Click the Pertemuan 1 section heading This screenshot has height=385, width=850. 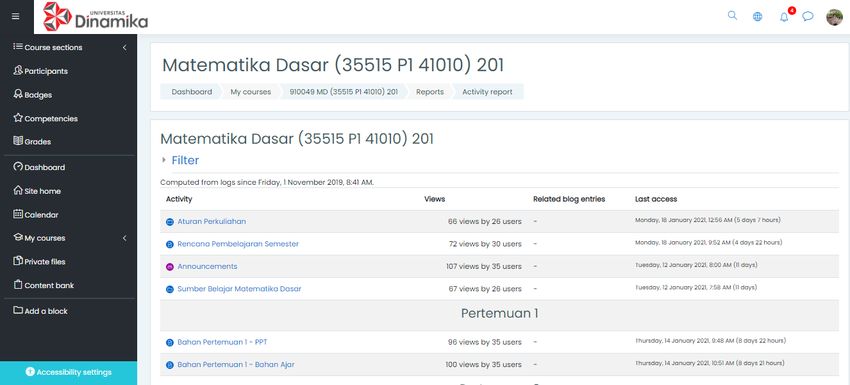coord(499,313)
